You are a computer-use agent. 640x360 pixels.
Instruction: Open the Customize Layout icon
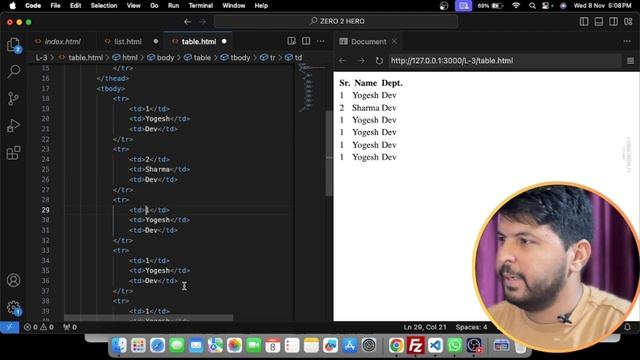(x=628, y=21)
